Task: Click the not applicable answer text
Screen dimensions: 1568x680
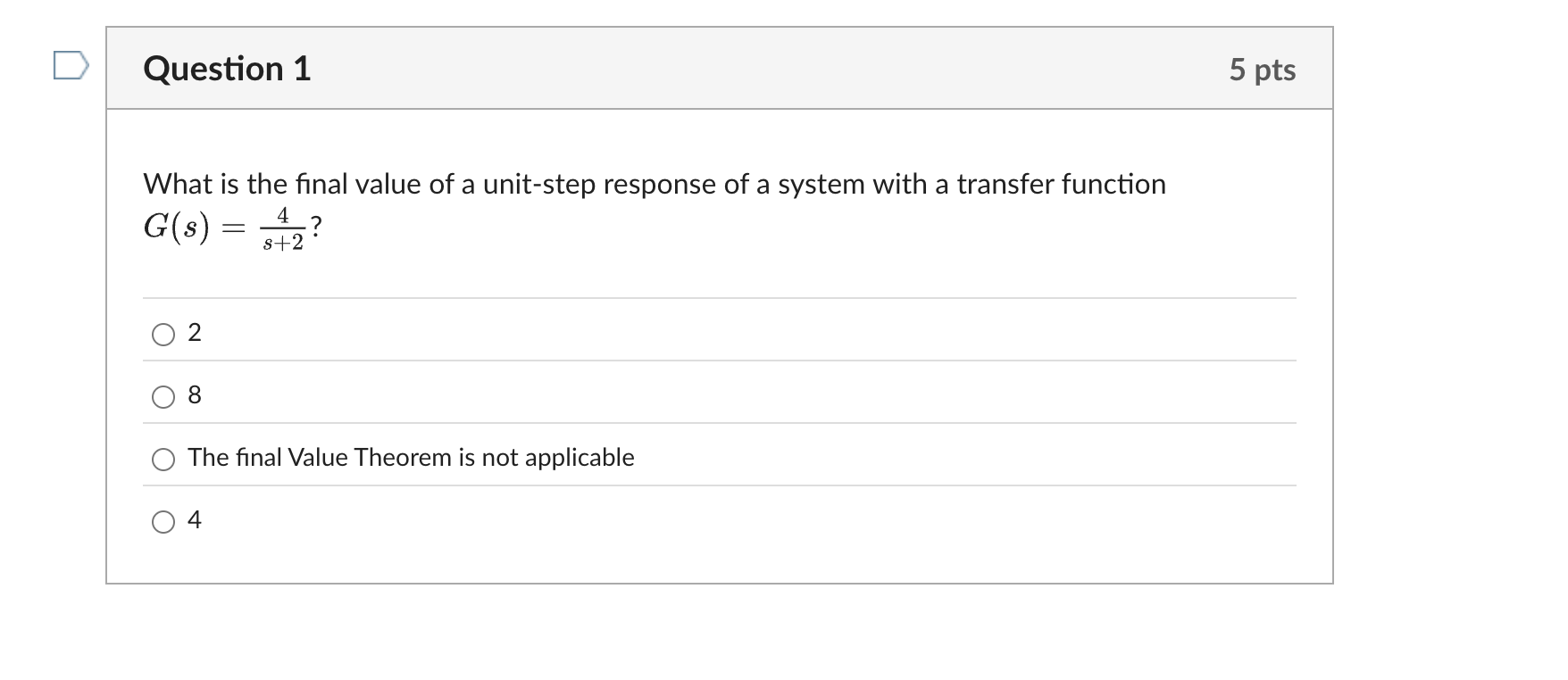Action: (x=410, y=457)
